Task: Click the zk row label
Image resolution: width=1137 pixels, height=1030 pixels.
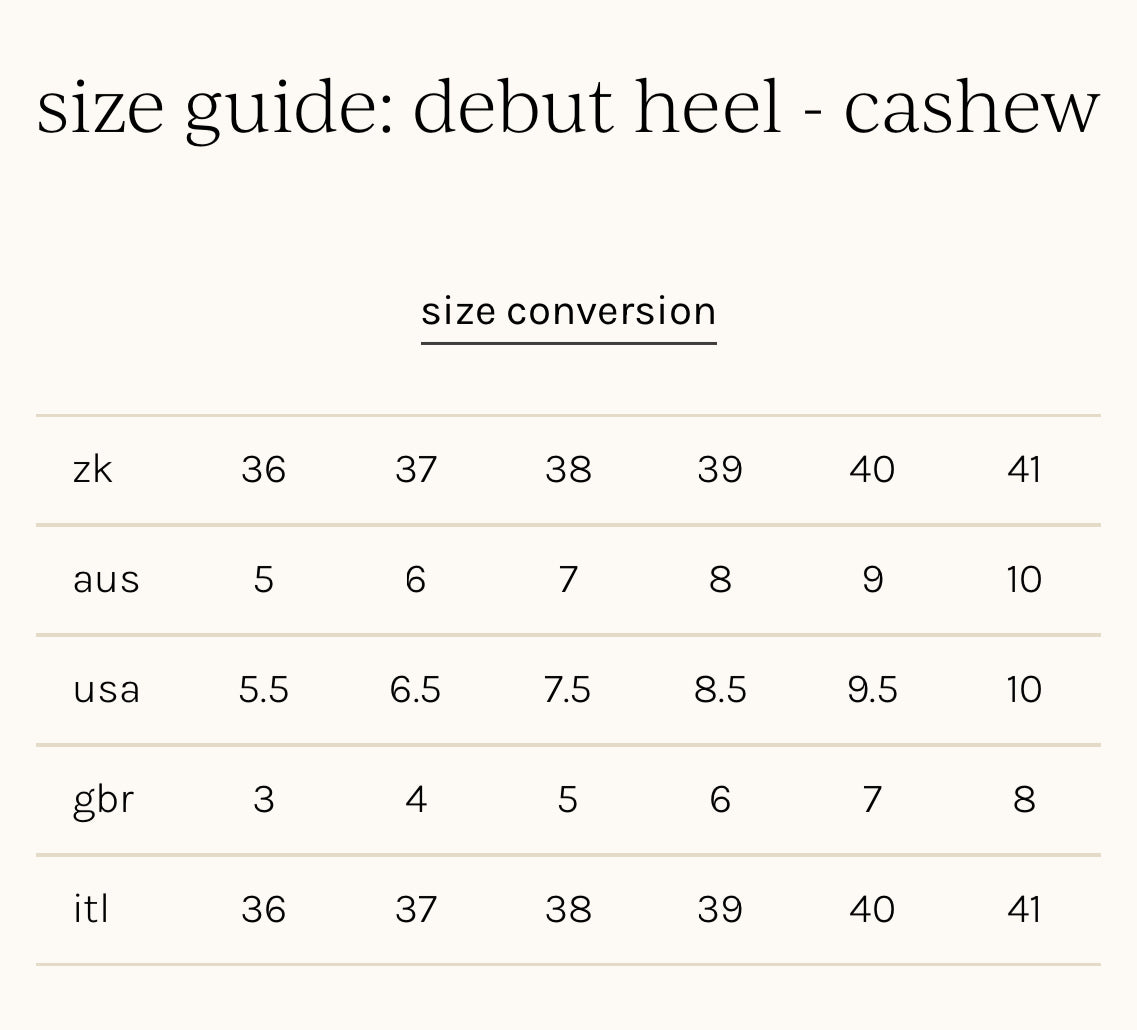Action: click(92, 469)
